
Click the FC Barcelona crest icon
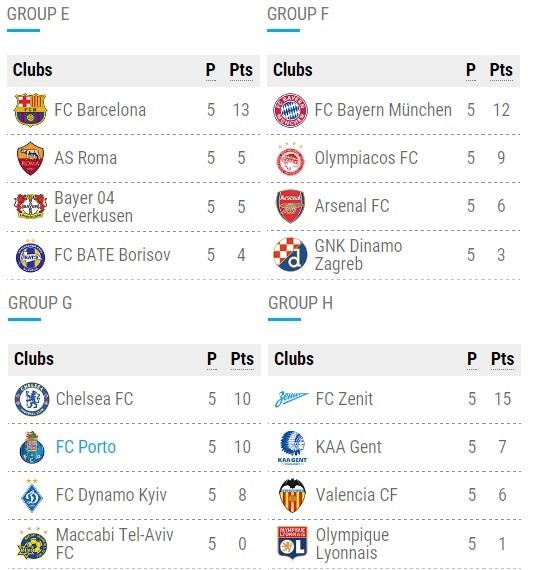(31, 110)
